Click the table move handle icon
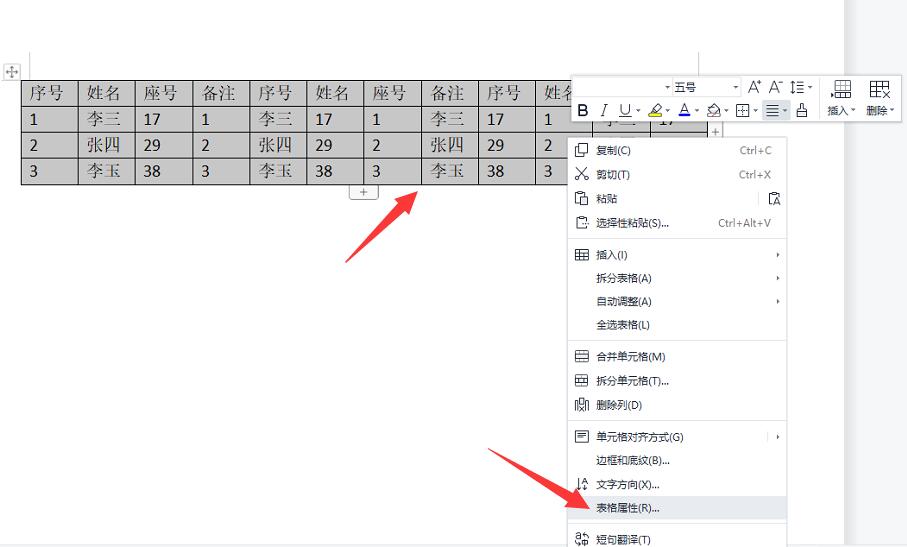 coord(12,72)
